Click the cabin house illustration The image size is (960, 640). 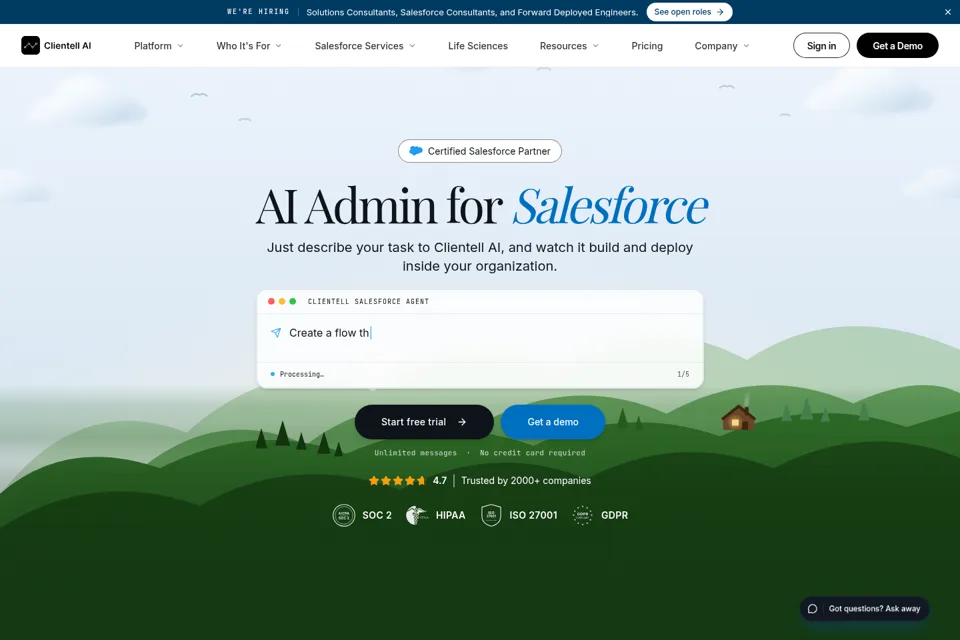(738, 418)
